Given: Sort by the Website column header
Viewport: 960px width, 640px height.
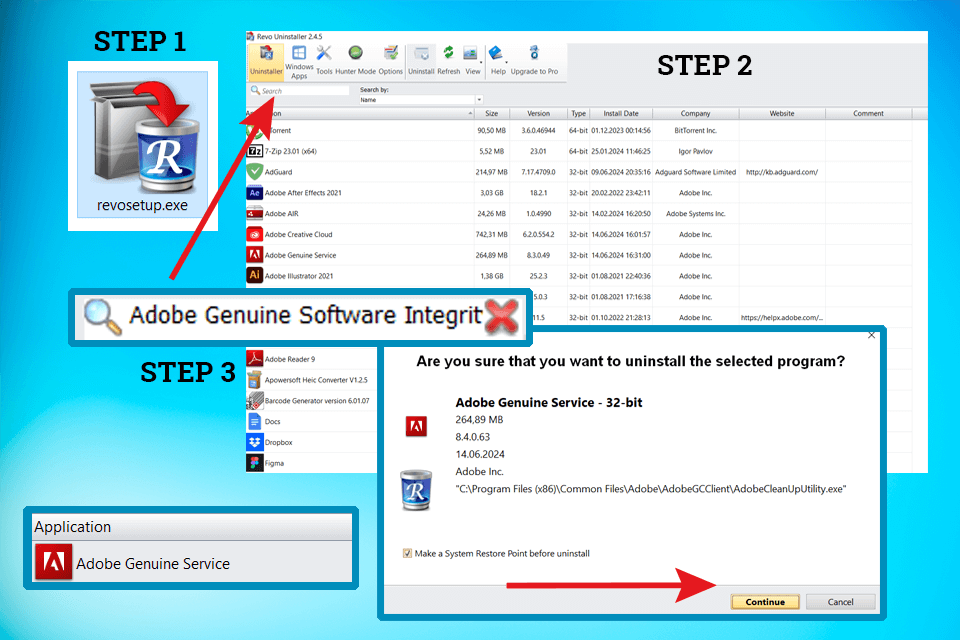Looking at the screenshot, I should point(782,113).
